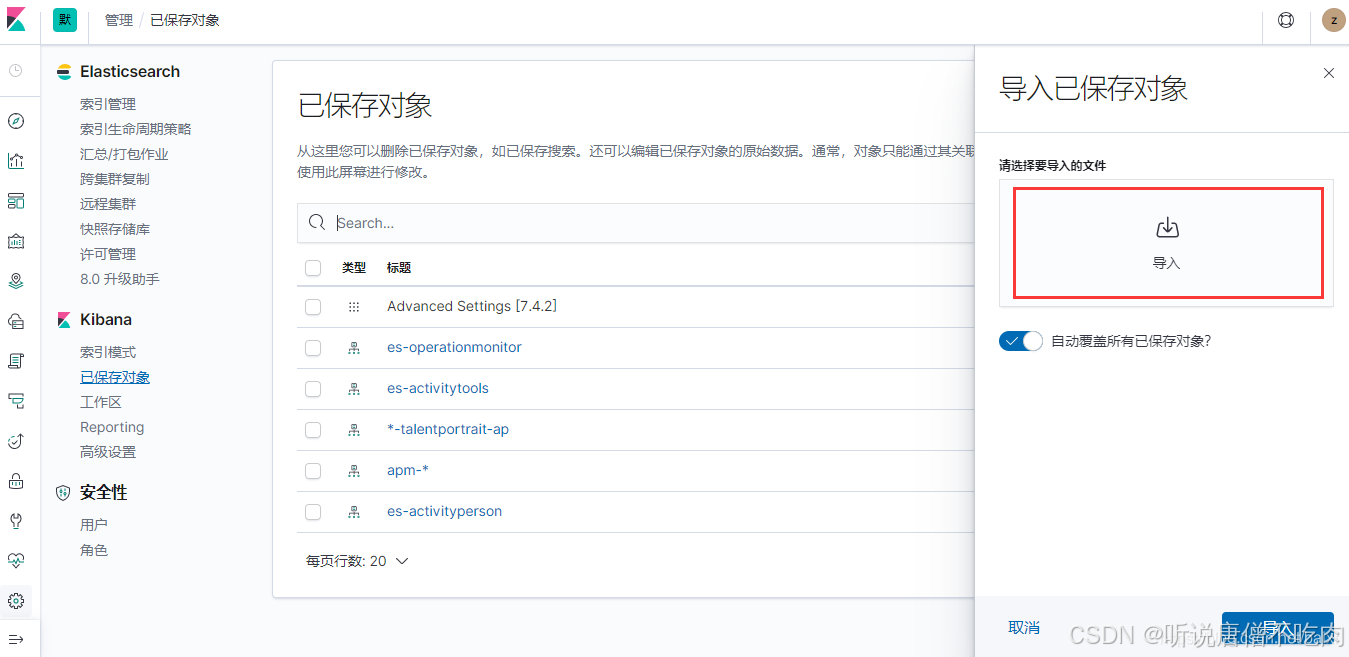
Task: Open 远程集群 menu item
Action: tap(108, 204)
